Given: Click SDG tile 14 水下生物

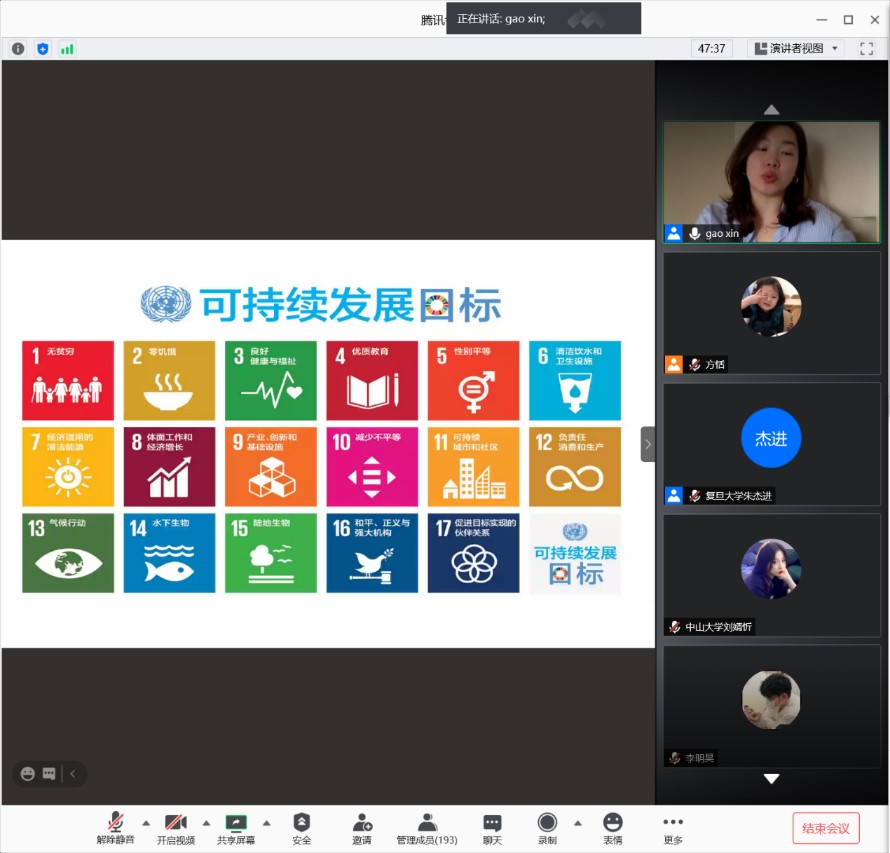Looking at the screenshot, I should pyautogui.click(x=169, y=553).
